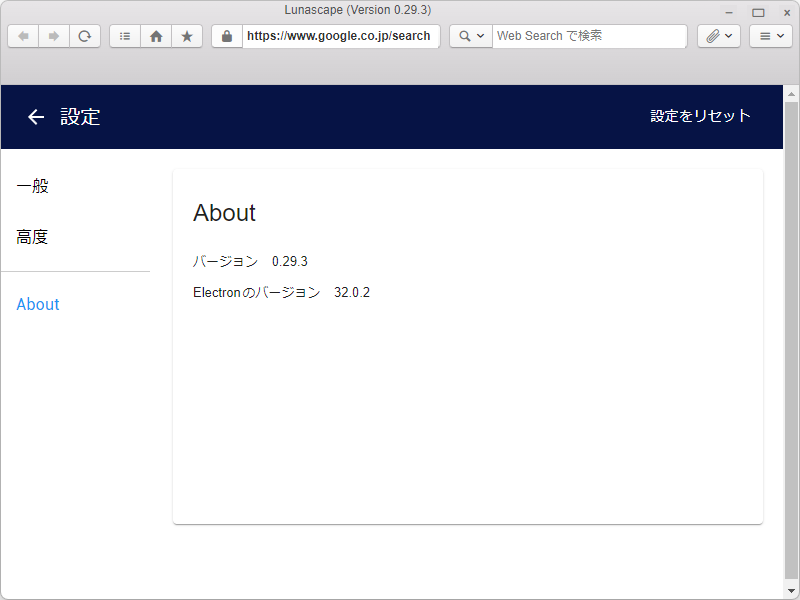
Task: Go to the home page icon
Action: pyautogui.click(x=156, y=36)
